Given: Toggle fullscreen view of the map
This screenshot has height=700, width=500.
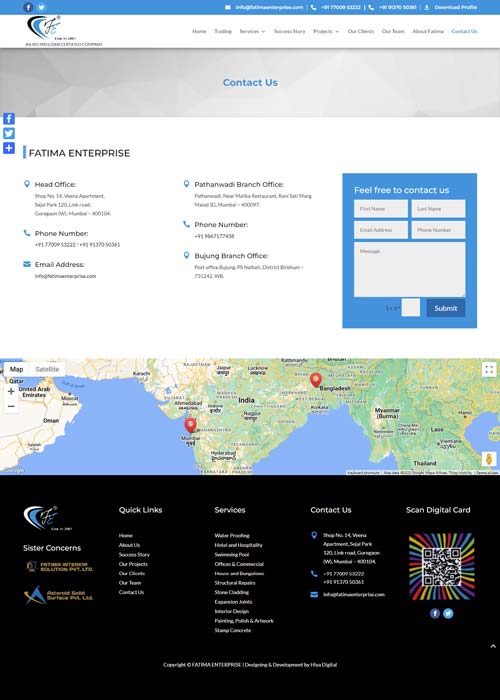Looking at the screenshot, I should (x=489, y=369).
